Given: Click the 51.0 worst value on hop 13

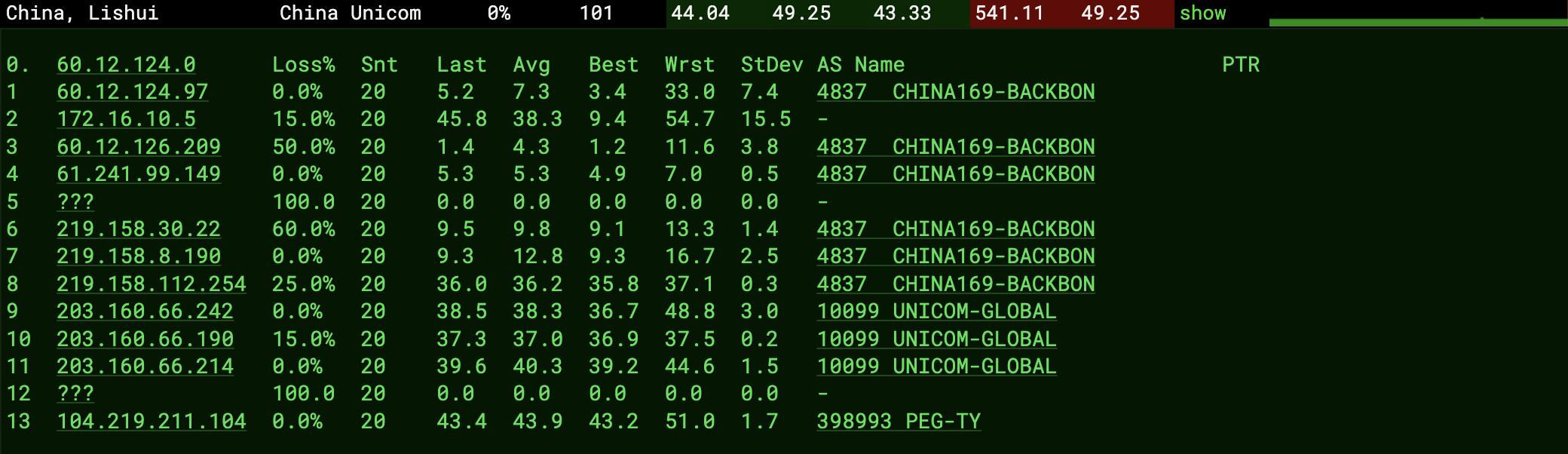Looking at the screenshot, I should point(690,422).
